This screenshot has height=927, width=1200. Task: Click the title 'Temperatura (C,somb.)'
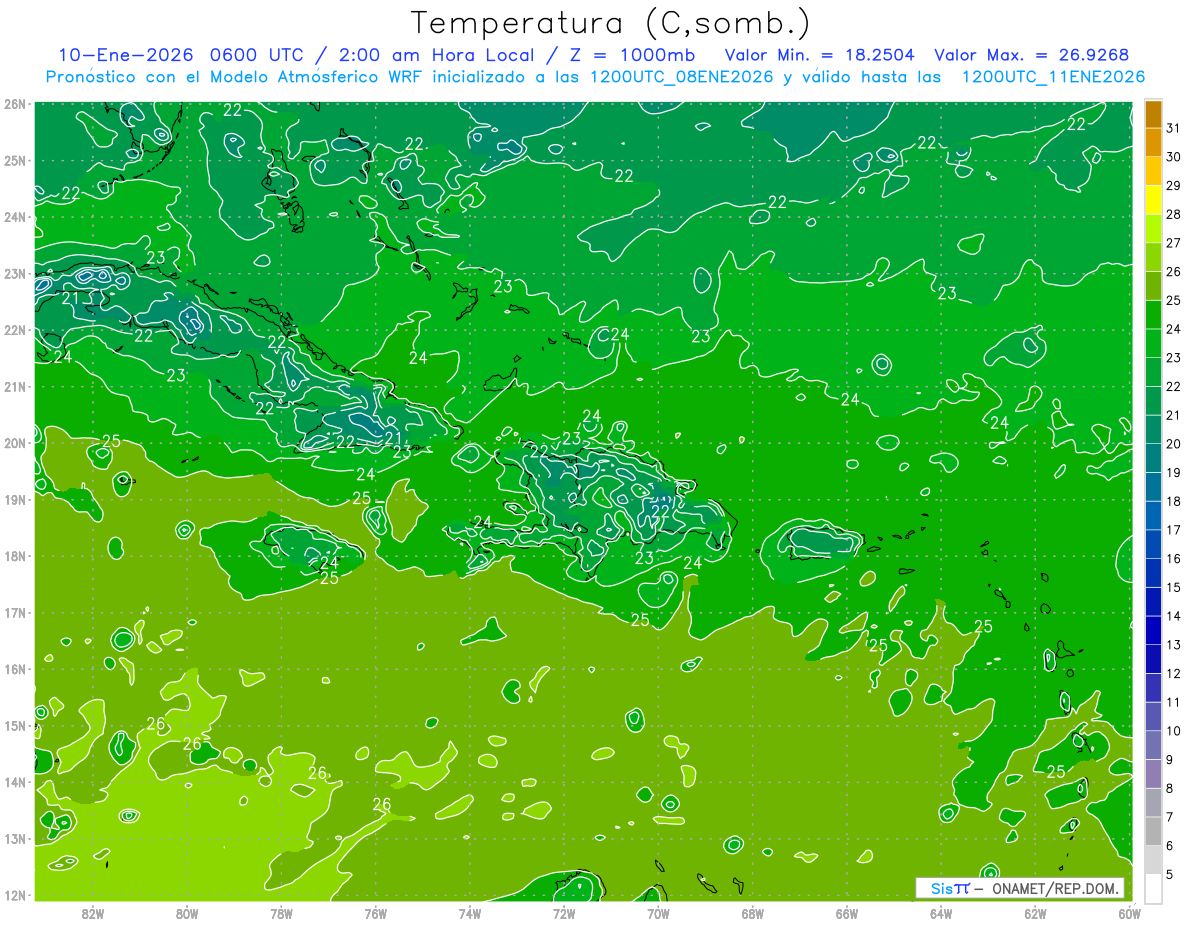(611, 23)
